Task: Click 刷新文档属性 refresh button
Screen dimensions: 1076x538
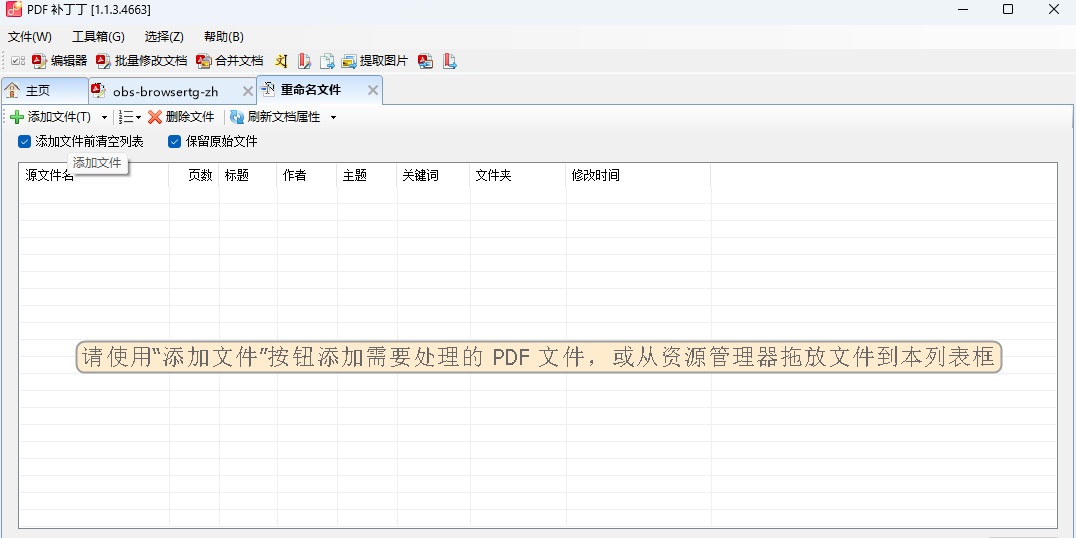Action: click(275, 117)
